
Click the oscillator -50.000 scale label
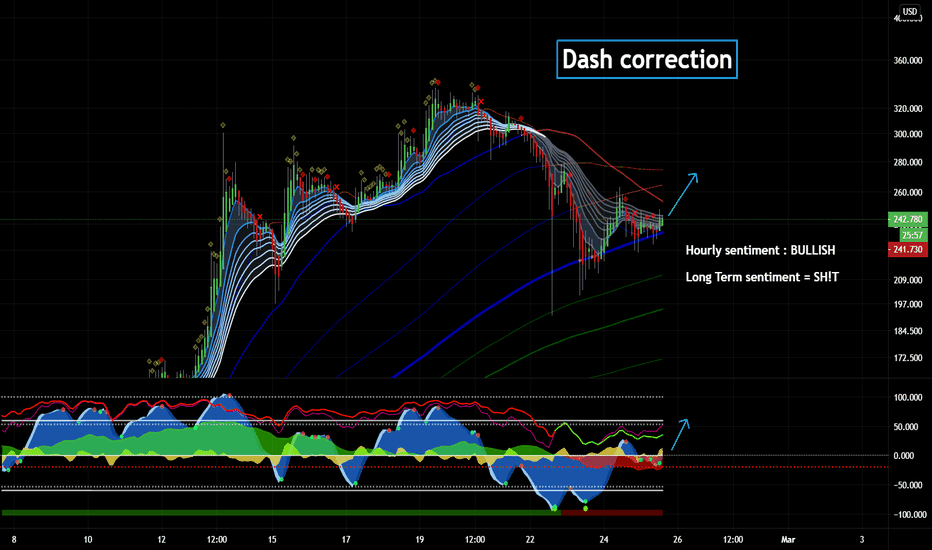pos(908,485)
